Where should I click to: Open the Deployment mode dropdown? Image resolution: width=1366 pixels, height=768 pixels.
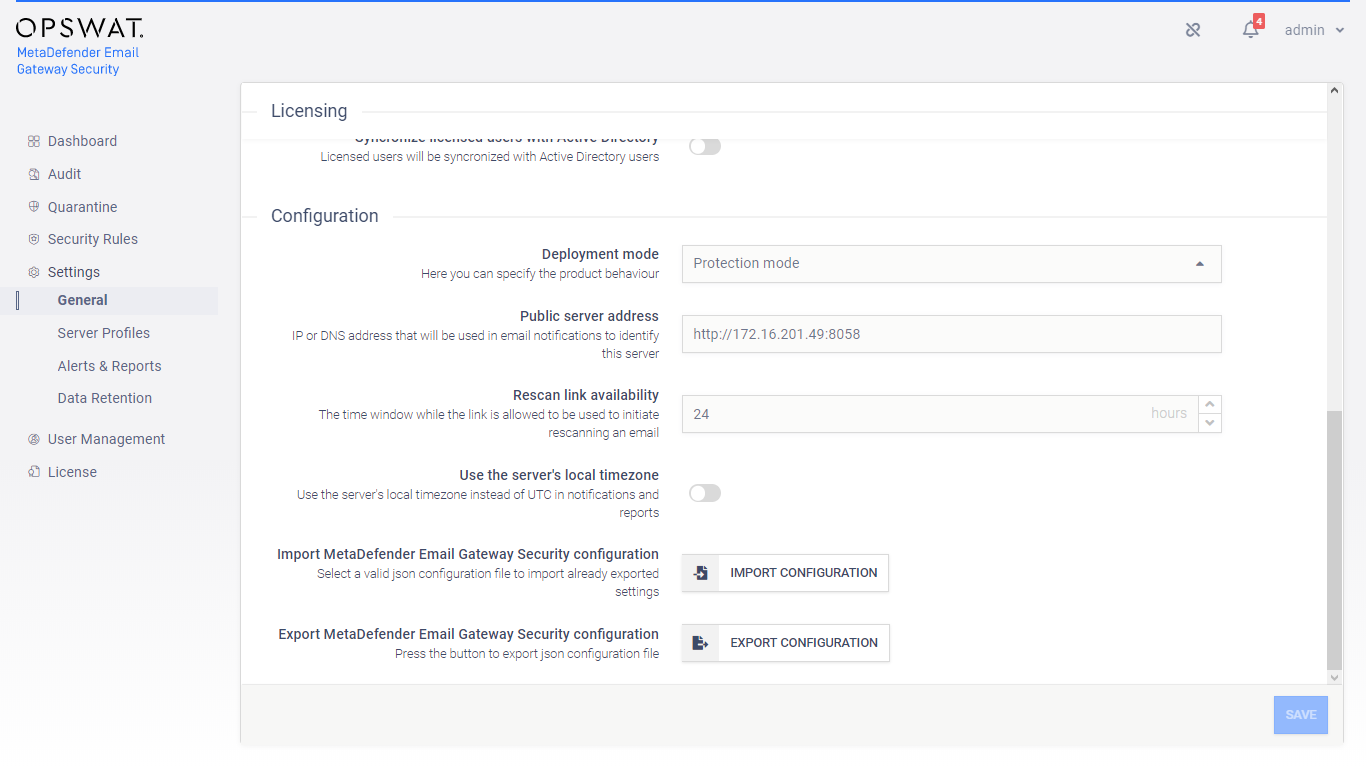[x=952, y=264]
